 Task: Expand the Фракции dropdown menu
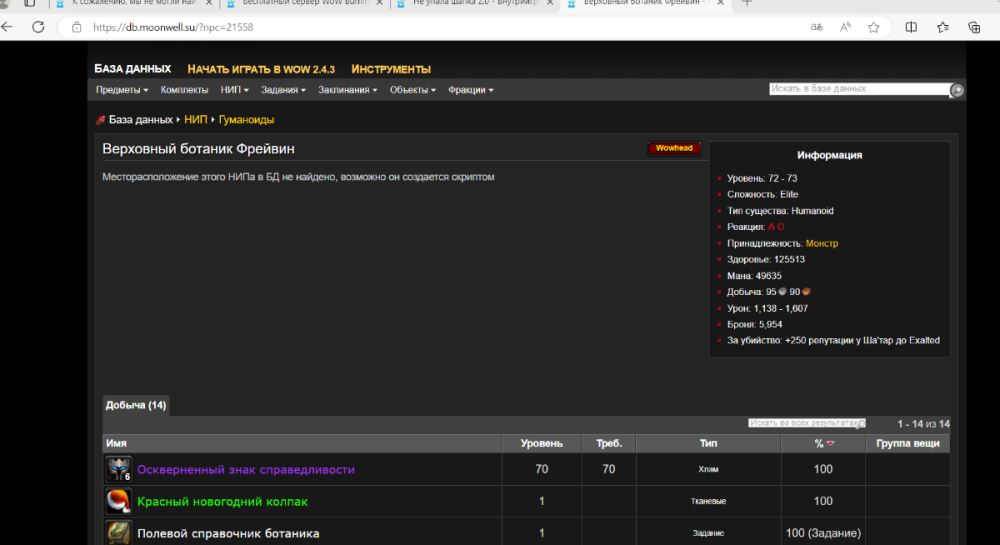tap(470, 90)
